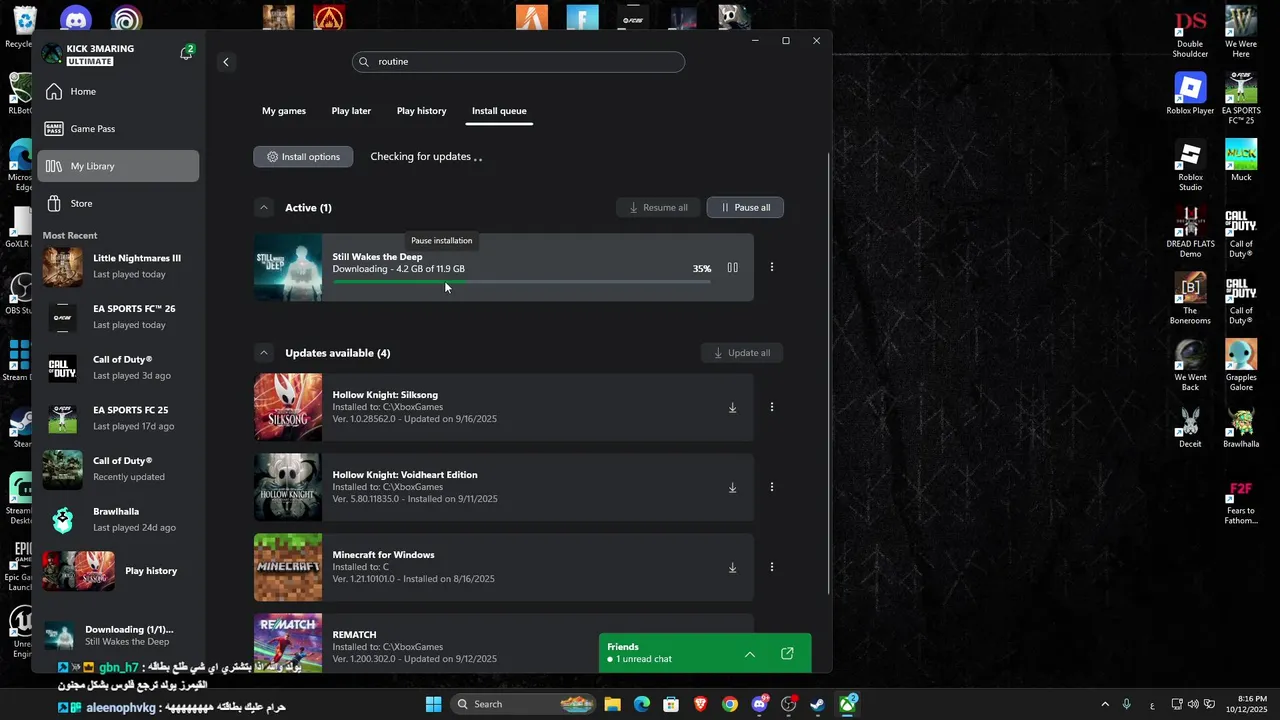Switch to the Play history tab
The image size is (1280, 720).
[x=421, y=111]
